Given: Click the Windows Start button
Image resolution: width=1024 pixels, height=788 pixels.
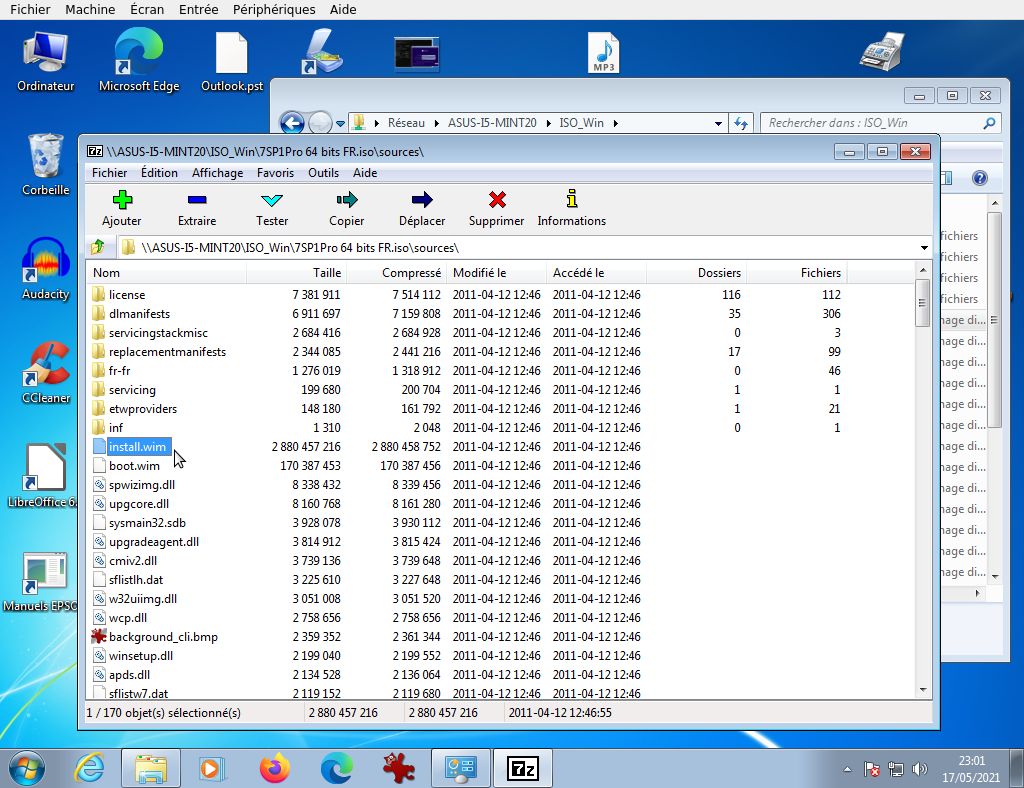Looking at the screenshot, I should pyautogui.click(x=28, y=768).
